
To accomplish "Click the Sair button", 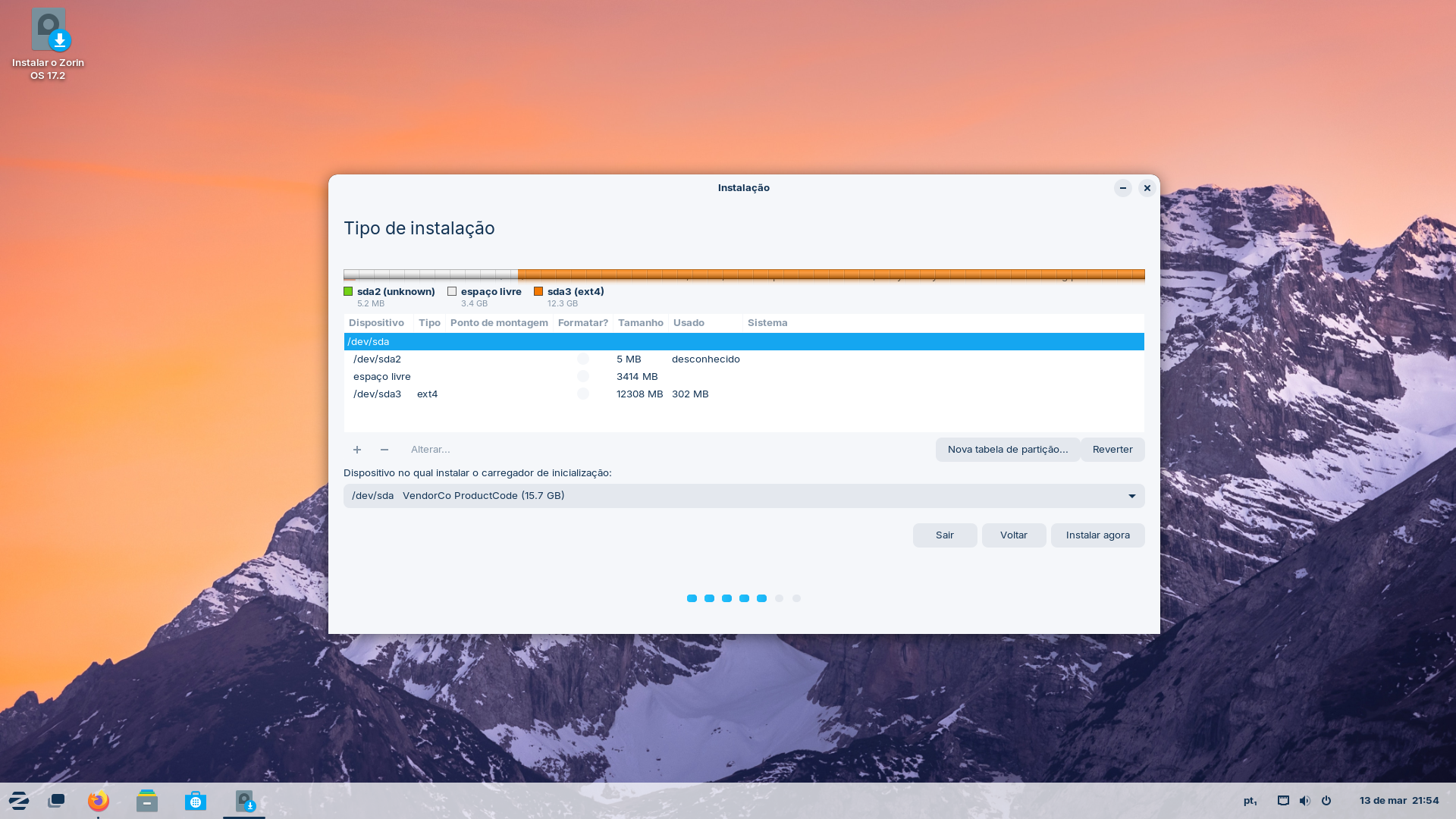I will click(945, 535).
